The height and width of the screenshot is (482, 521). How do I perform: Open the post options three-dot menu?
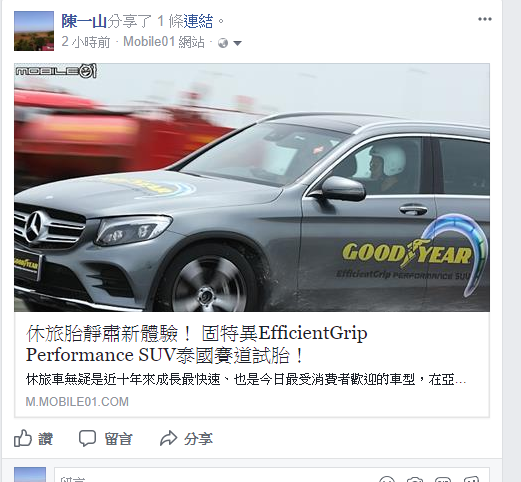tap(484, 19)
